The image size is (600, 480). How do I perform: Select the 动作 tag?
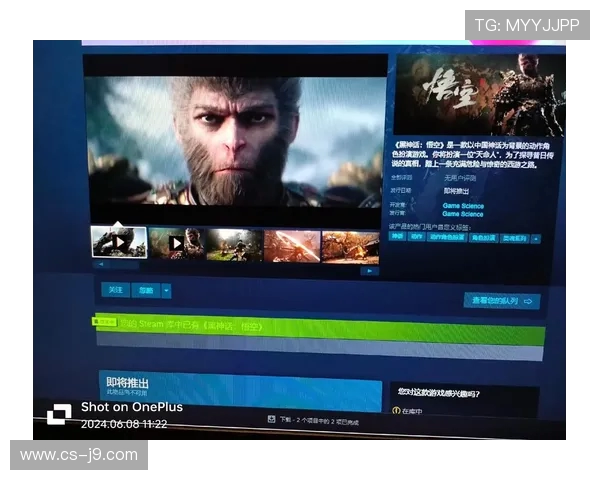(x=416, y=237)
